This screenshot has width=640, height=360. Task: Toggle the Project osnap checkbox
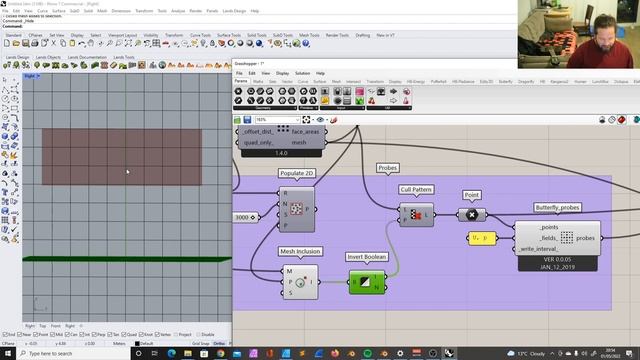point(176,335)
